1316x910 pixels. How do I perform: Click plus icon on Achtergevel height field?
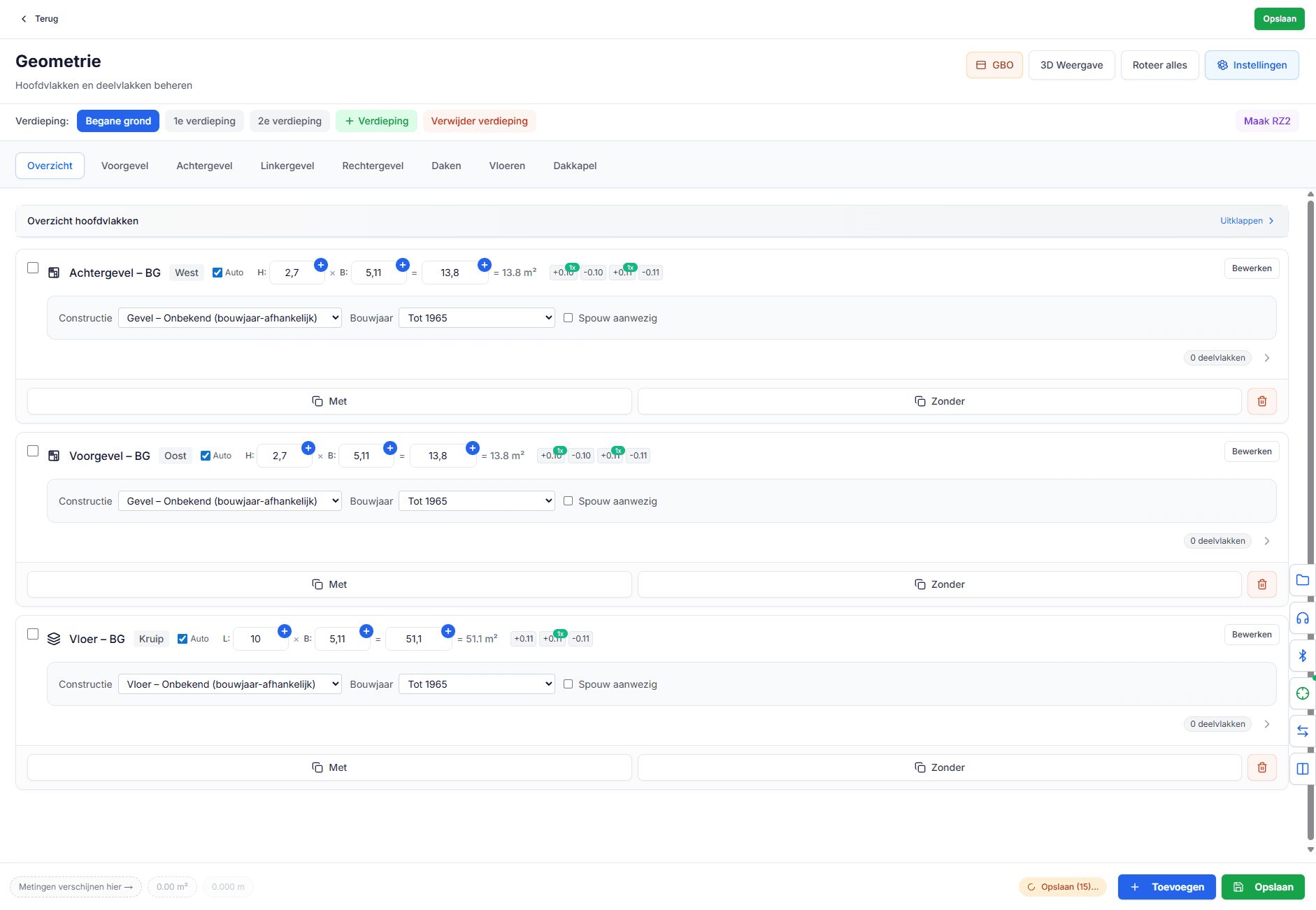click(x=321, y=265)
